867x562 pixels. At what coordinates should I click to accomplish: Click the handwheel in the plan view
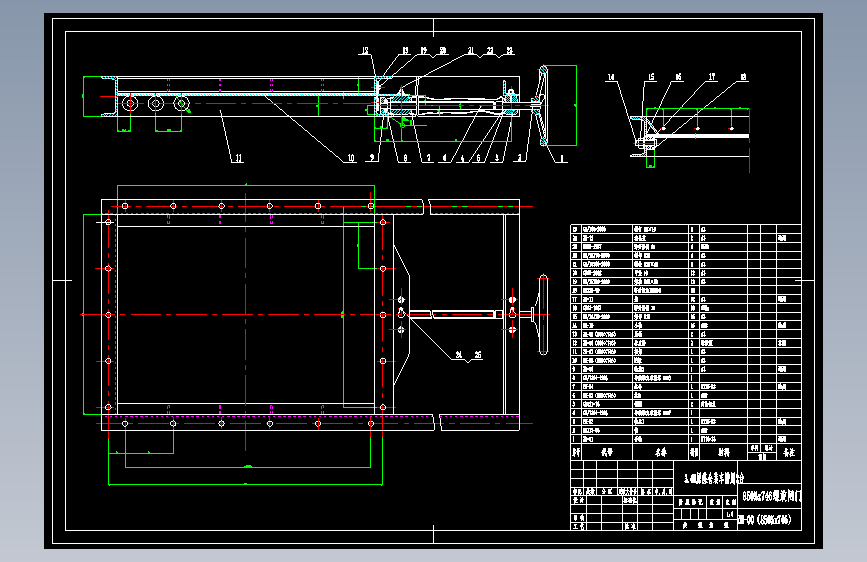tap(543, 314)
